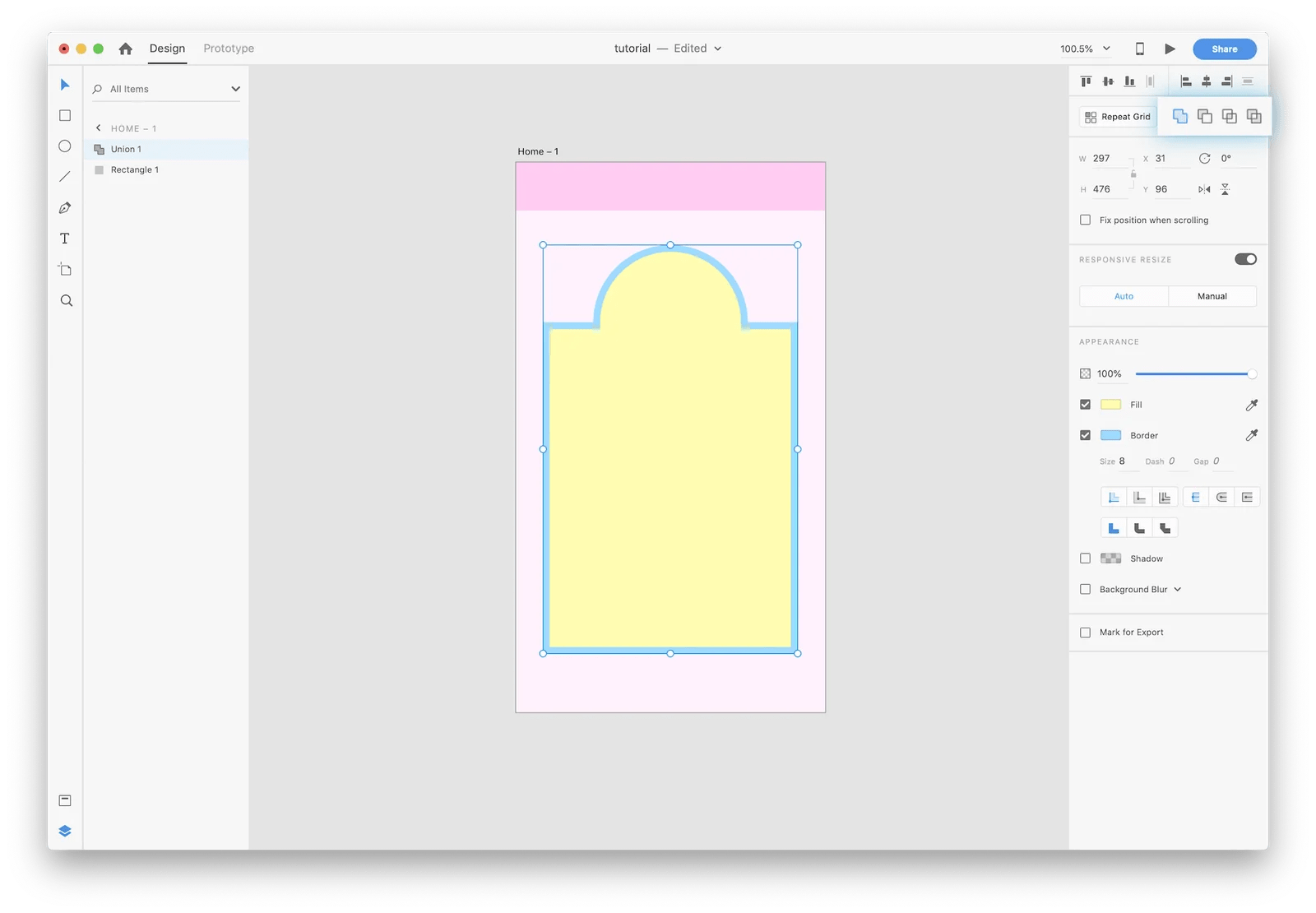The height and width of the screenshot is (913, 1316).
Task: Align selection to bottom edge
Action: coord(1129,81)
